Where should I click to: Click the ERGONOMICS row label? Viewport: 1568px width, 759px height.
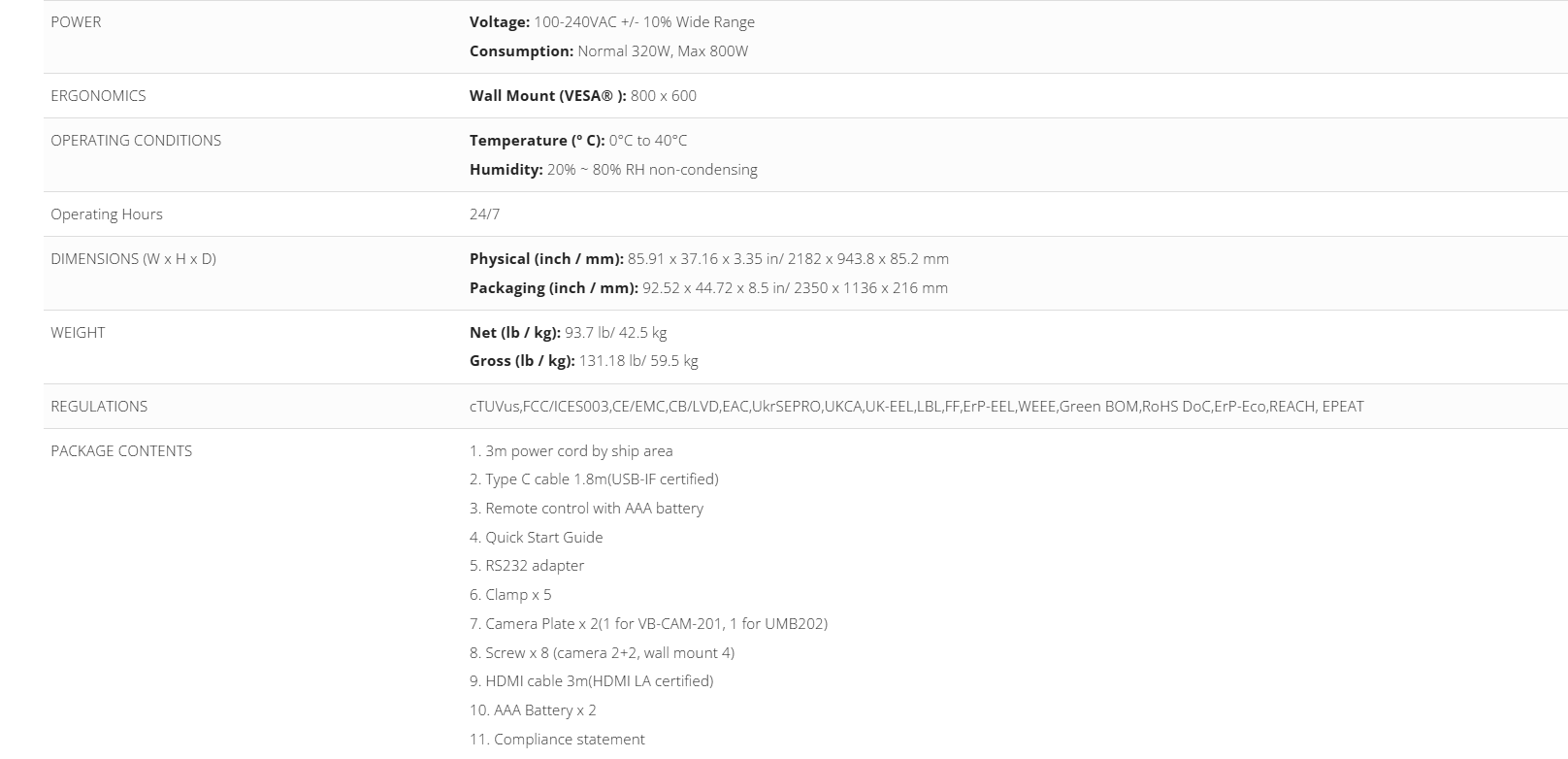pos(98,96)
